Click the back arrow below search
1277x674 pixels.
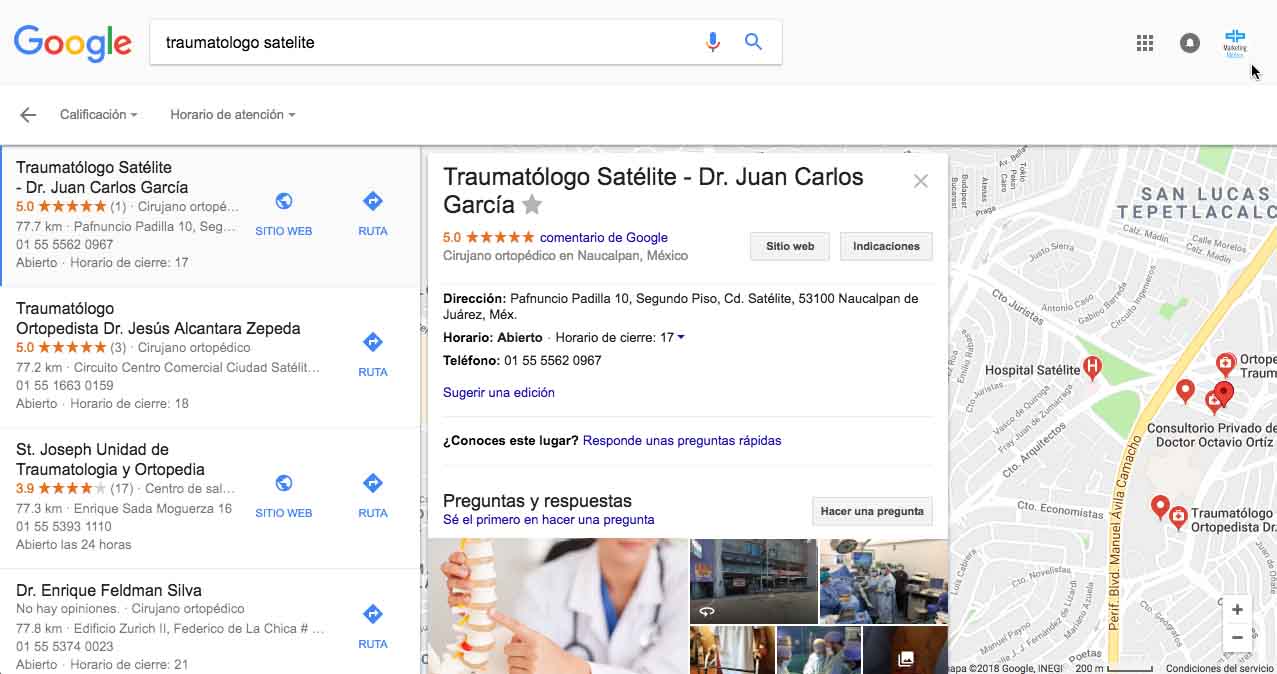pos(28,115)
